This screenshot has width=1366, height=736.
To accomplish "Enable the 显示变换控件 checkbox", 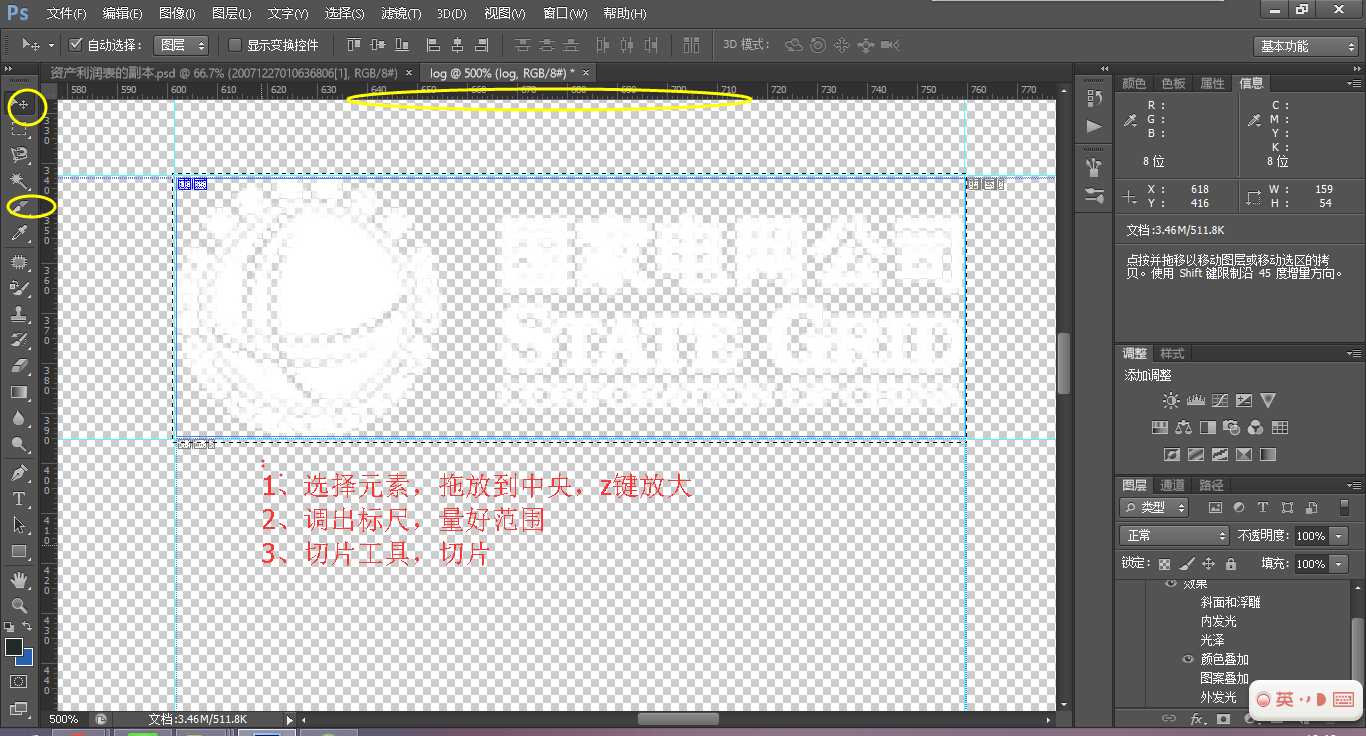I will pos(235,45).
